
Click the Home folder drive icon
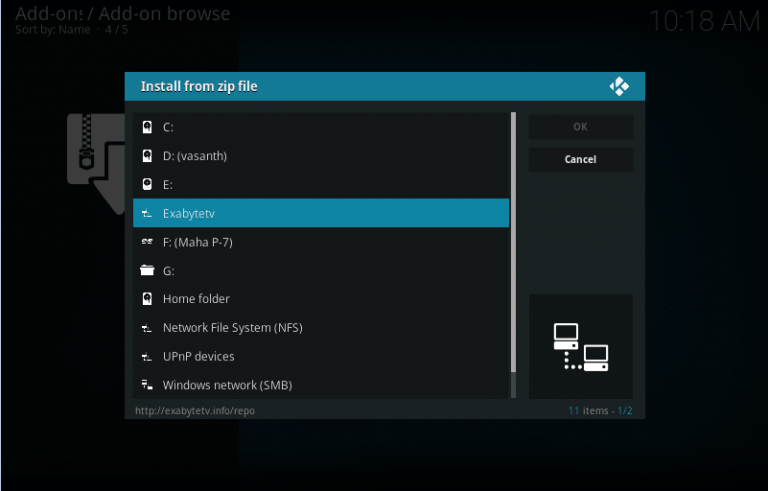(x=147, y=299)
